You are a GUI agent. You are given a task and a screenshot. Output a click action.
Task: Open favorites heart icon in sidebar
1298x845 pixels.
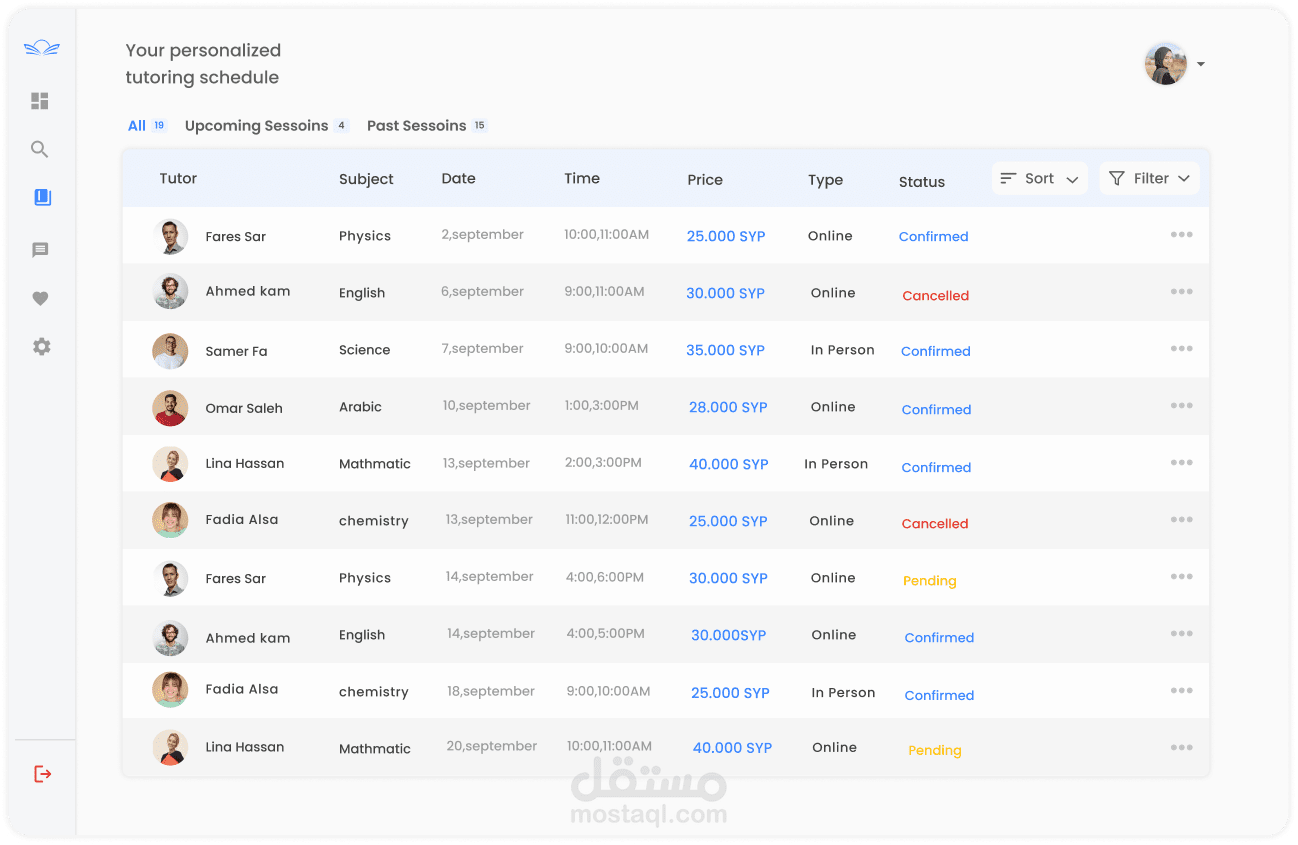coord(40,298)
